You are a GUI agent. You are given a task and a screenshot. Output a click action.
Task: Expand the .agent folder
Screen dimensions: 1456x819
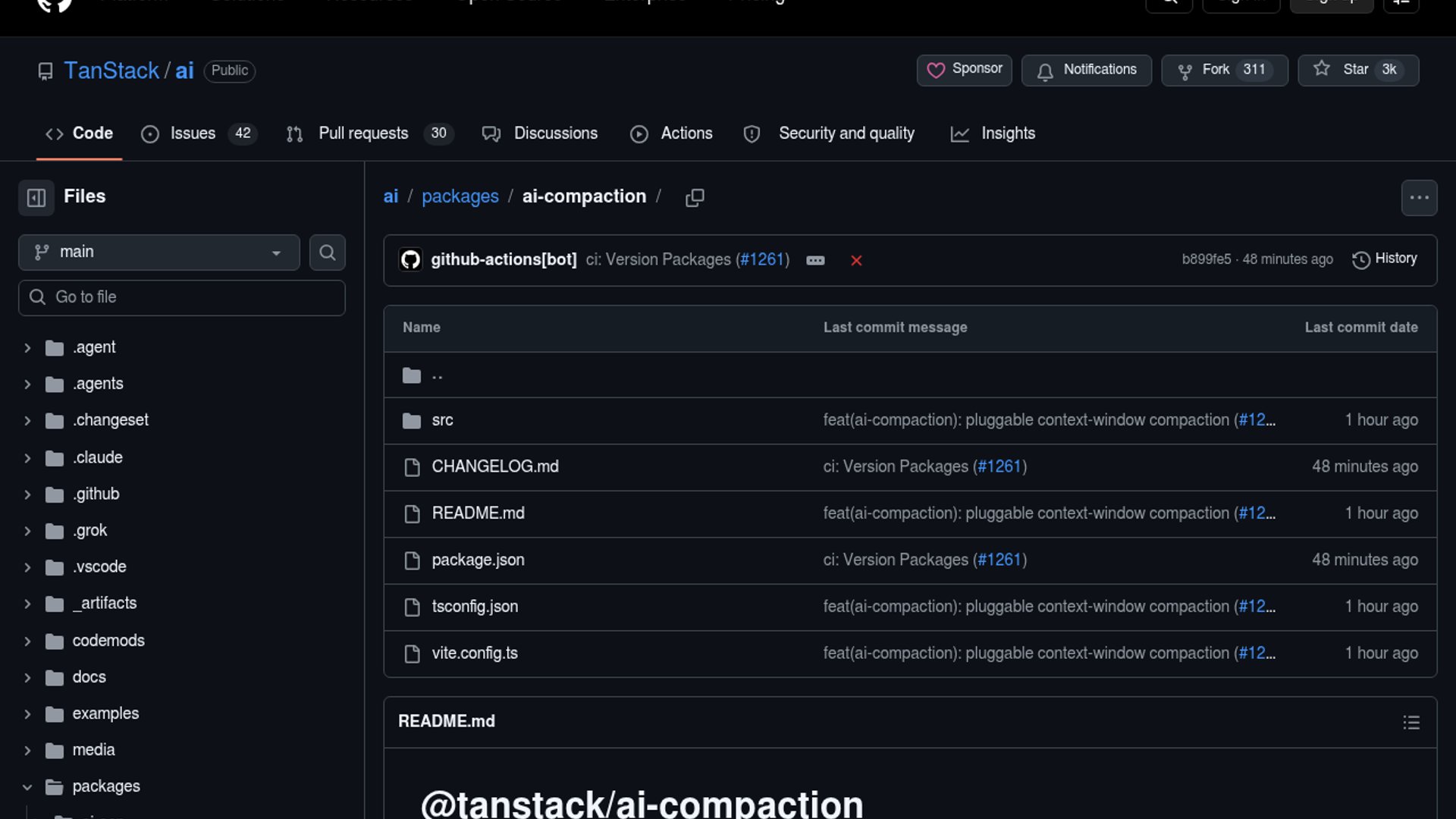pyautogui.click(x=27, y=348)
